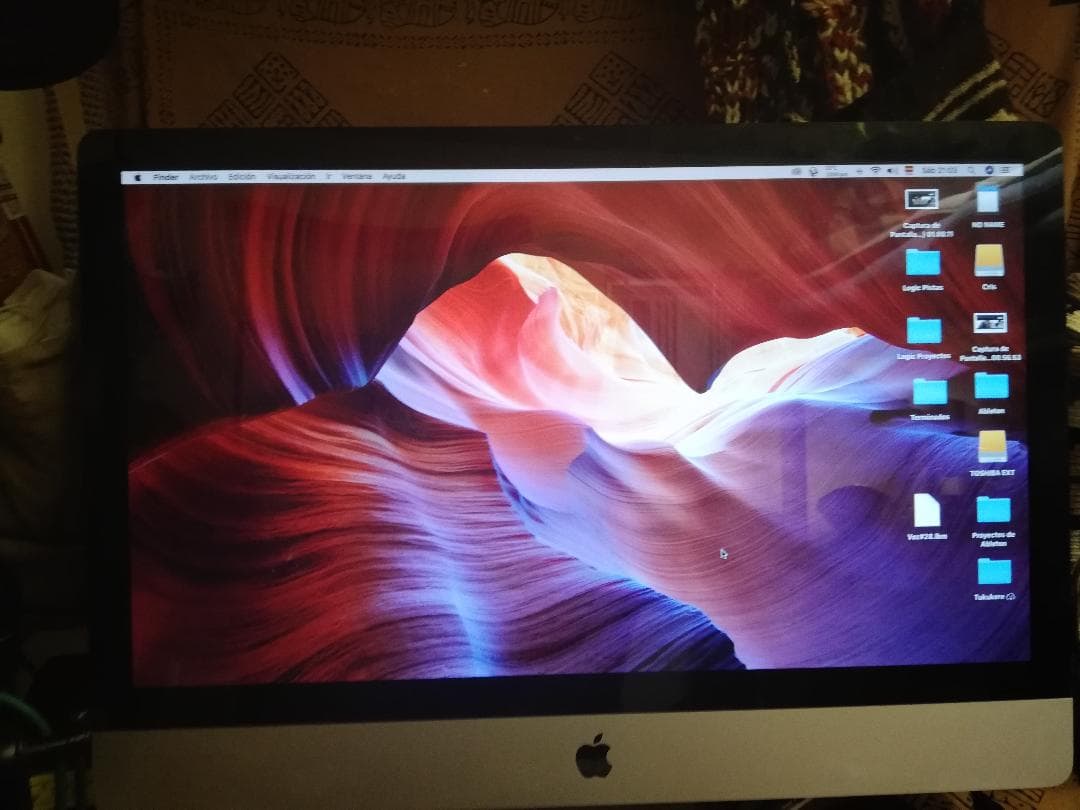Open the Cris drive
The image size is (1080, 810).
coord(990,262)
